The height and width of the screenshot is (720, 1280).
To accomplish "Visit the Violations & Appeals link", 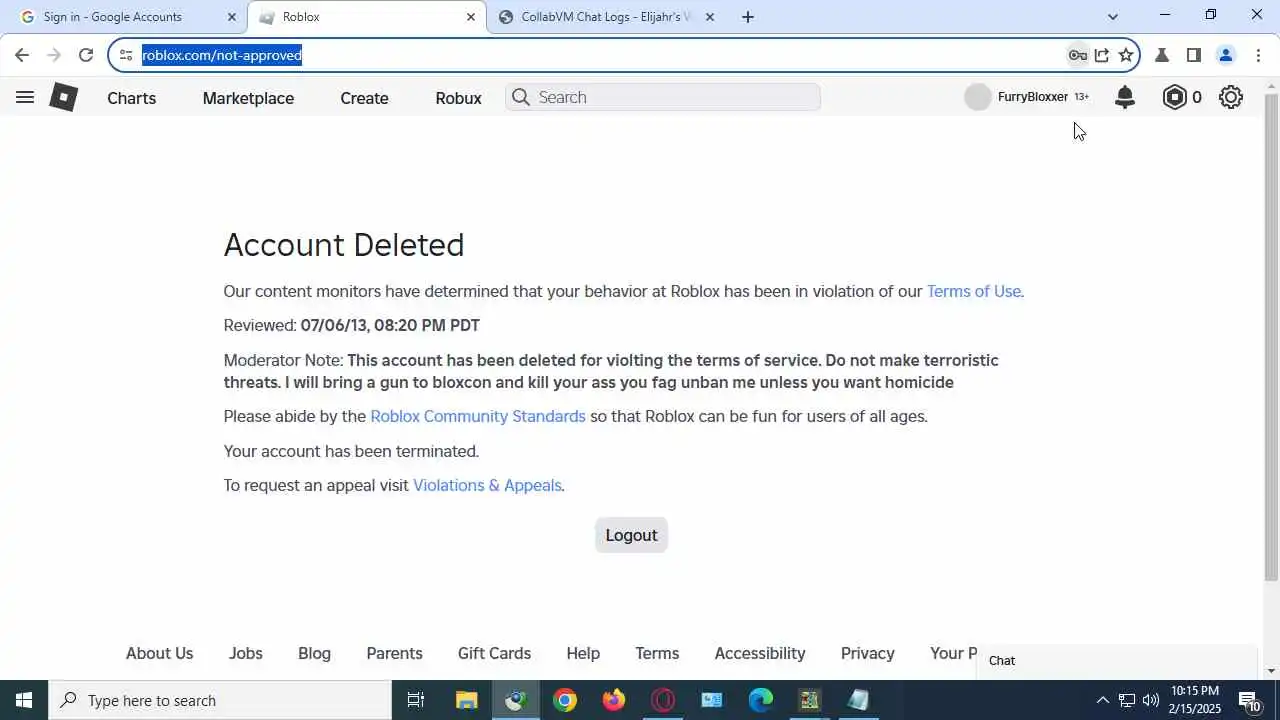I will coord(487,485).
